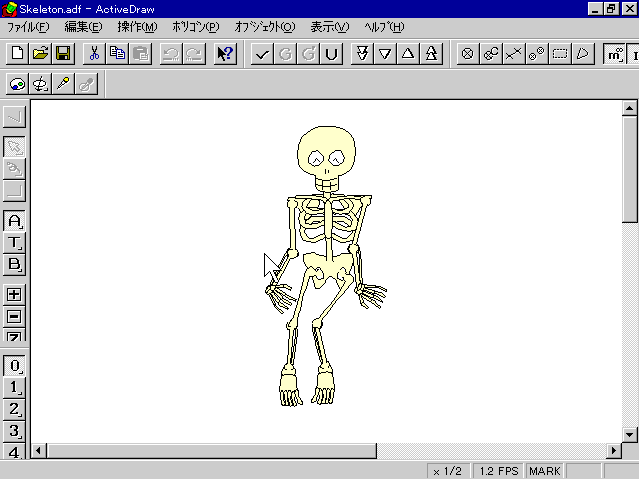Click the '× 1/2' zoom status field

coord(448,471)
